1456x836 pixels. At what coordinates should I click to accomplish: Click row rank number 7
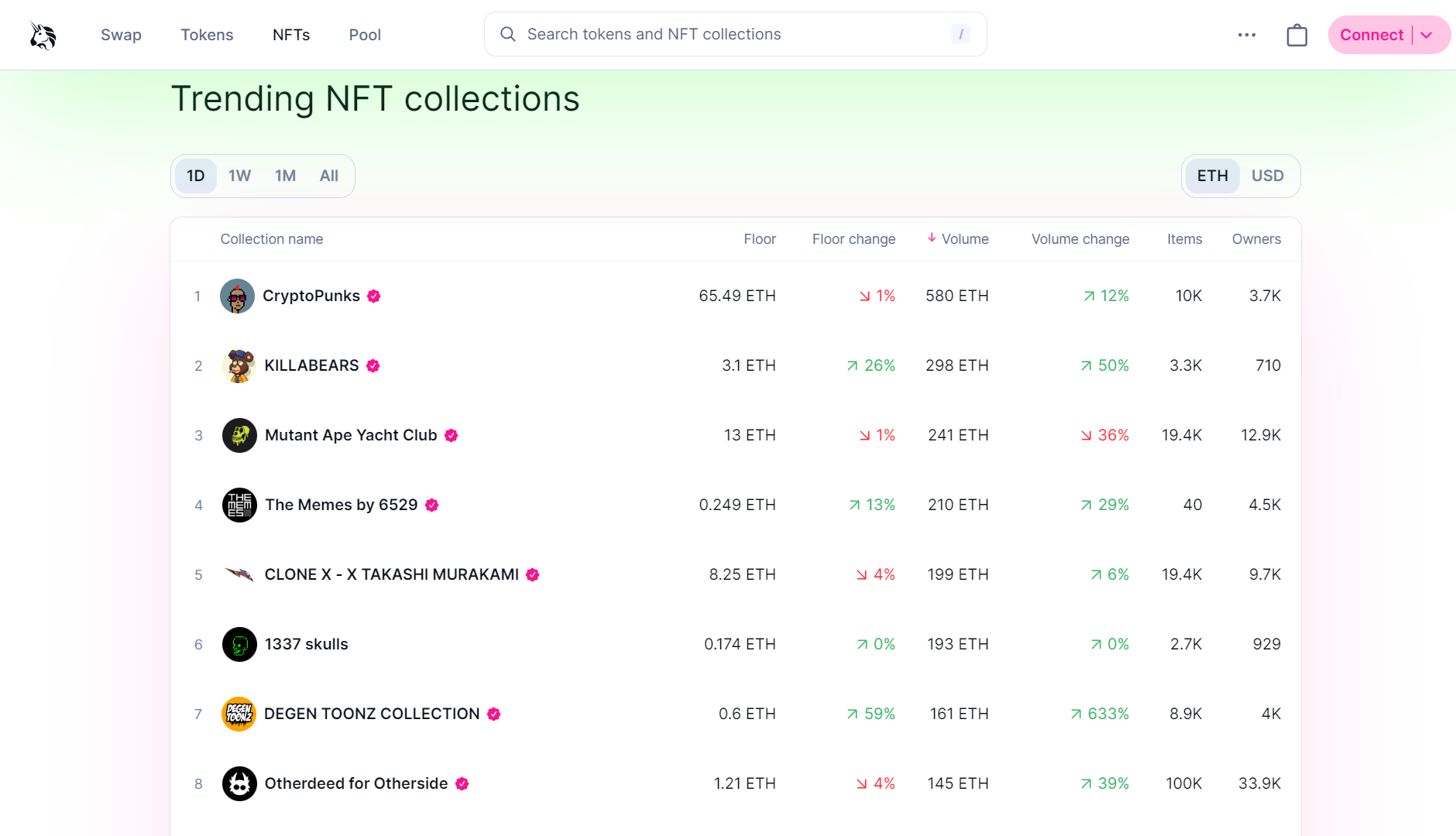pyautogui.click(x=198, y=714)
